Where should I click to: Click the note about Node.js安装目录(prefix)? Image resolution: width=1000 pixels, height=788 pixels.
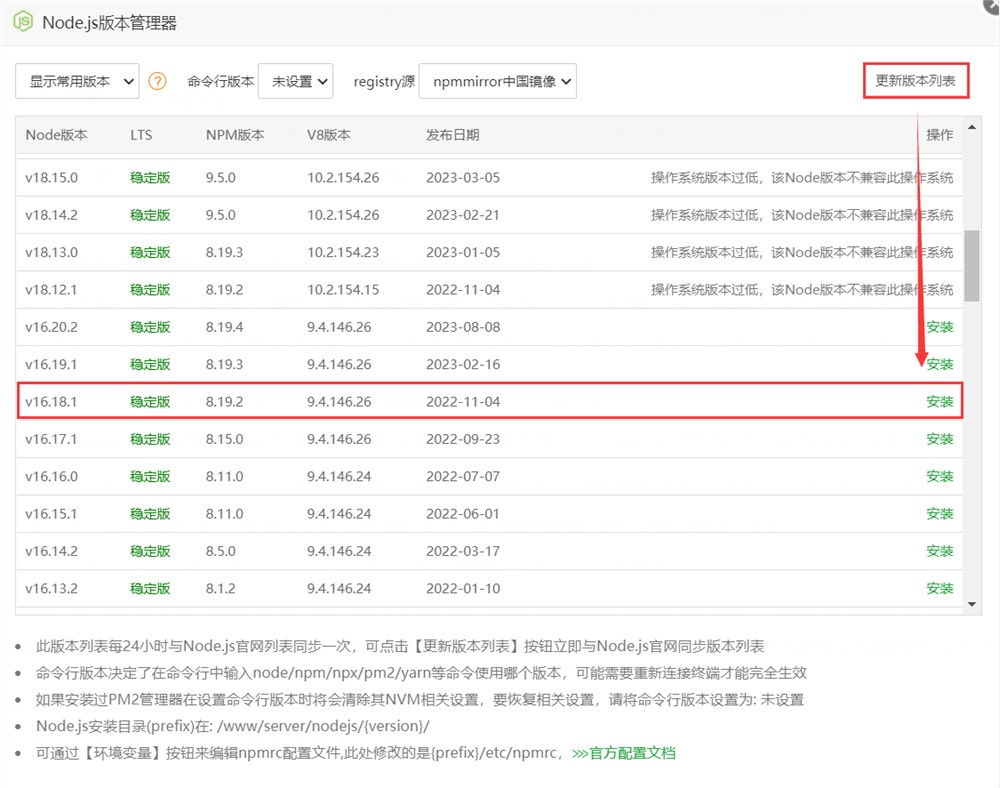pyautogui.click(x=233, y=726)
